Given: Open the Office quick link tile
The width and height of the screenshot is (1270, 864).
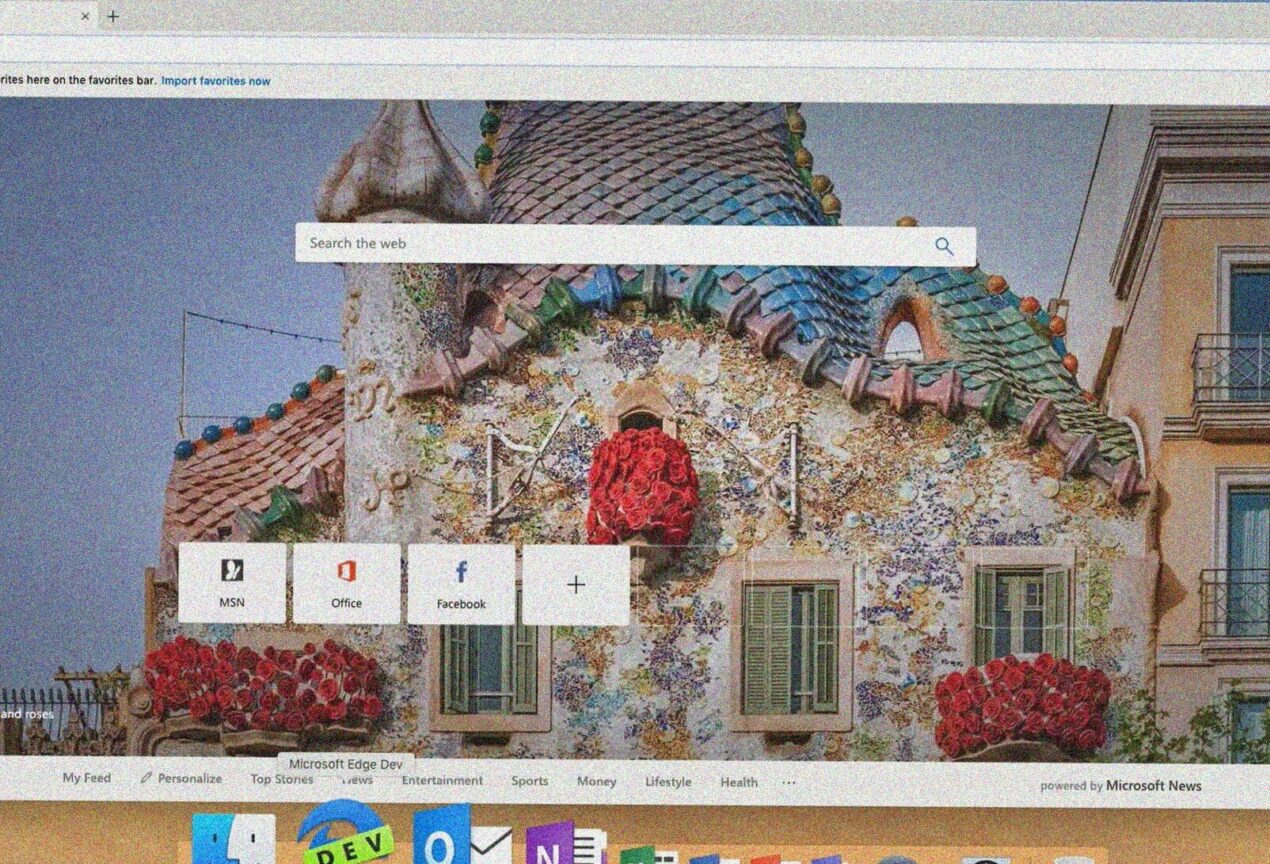Looking at the screenshot, I should point(346,585).
